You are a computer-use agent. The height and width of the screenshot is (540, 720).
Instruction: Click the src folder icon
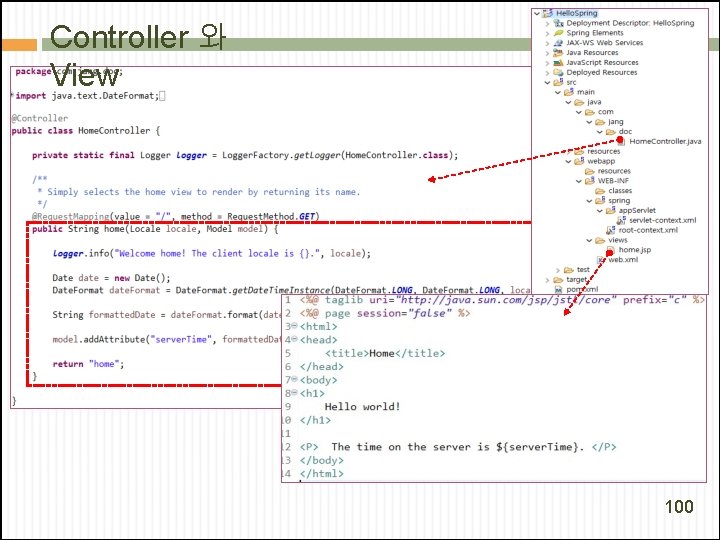[558, 82]
